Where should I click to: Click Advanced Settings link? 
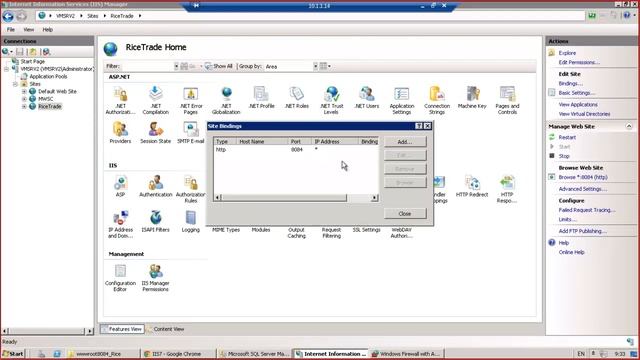click(582, 189)
